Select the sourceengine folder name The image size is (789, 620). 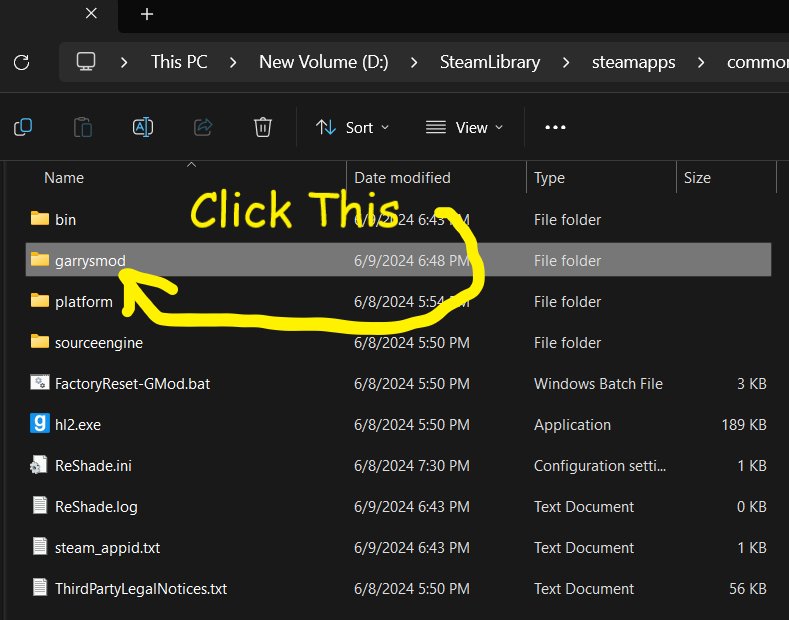click(99, 343)
